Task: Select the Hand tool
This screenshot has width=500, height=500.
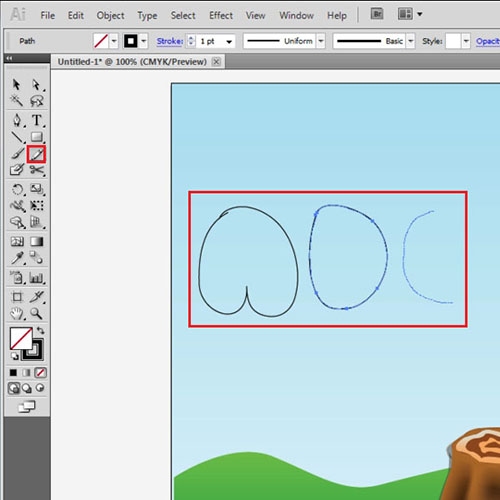Action: click(16, 313)
